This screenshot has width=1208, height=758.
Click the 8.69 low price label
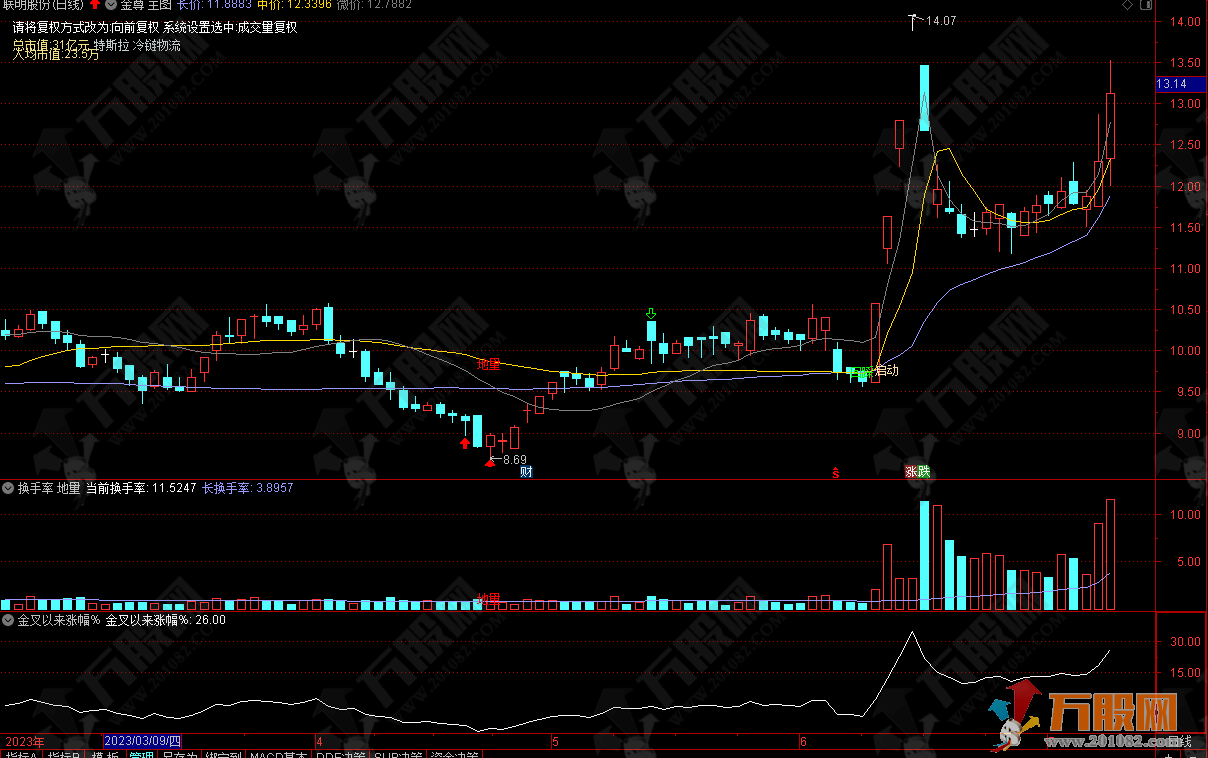[514, 460]
